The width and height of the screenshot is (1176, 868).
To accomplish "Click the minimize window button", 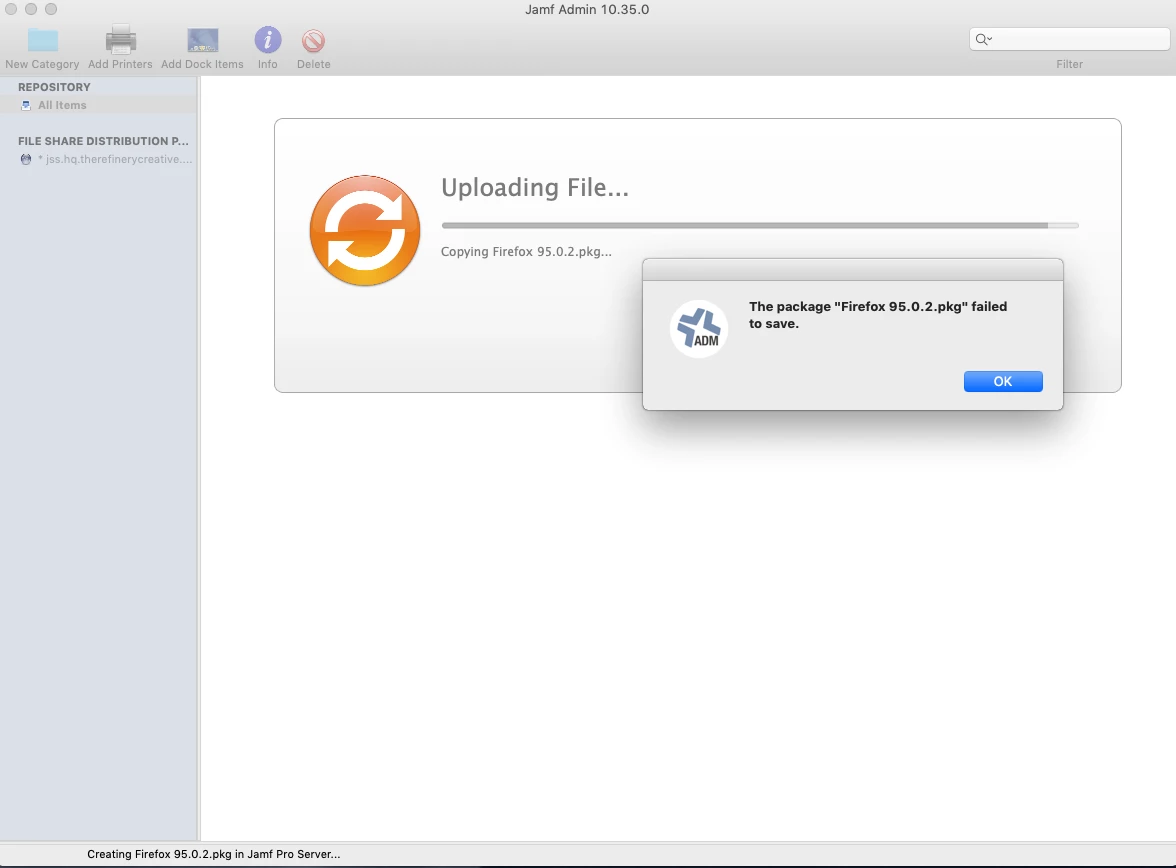I will [31, 9].
